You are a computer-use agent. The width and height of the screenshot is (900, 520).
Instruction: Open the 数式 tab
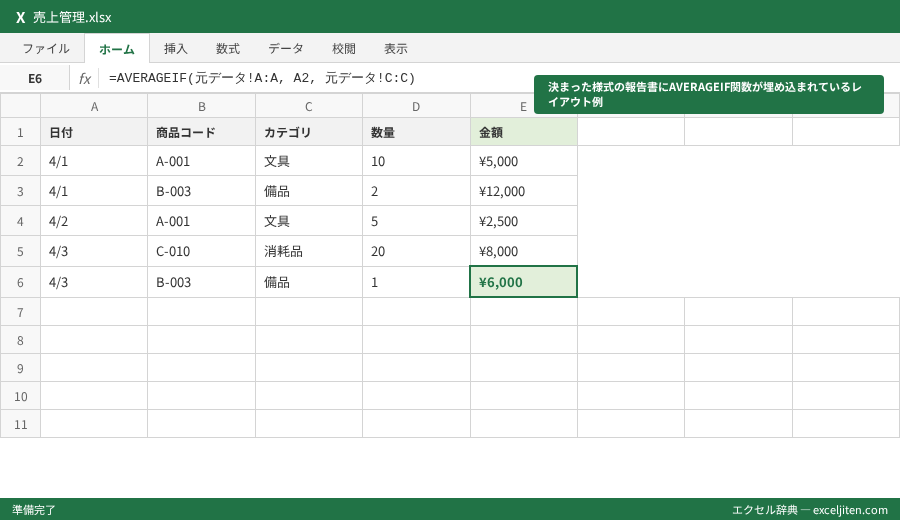(228, 49)
